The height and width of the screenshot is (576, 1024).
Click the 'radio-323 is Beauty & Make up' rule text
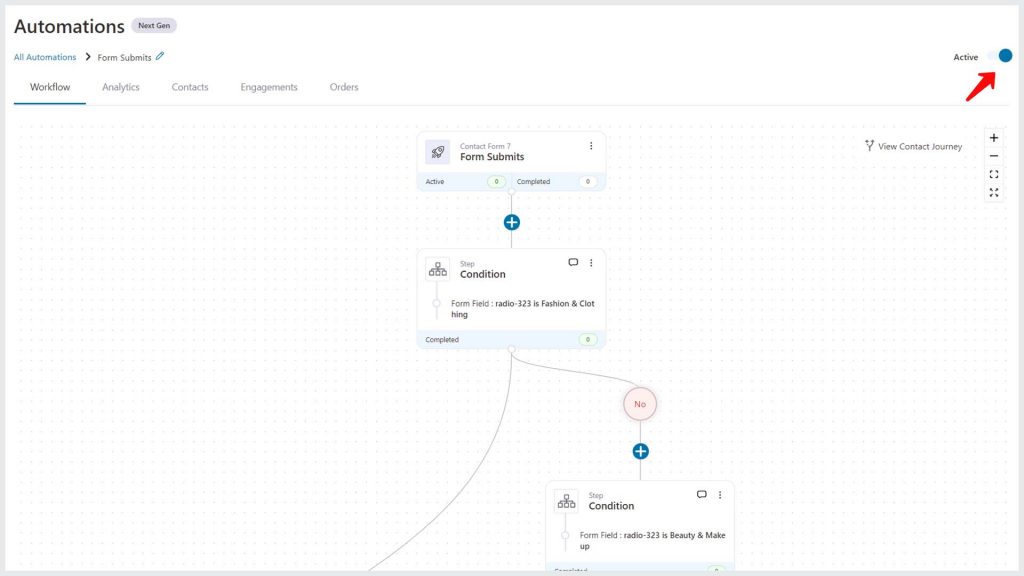(x=652, y=540)
